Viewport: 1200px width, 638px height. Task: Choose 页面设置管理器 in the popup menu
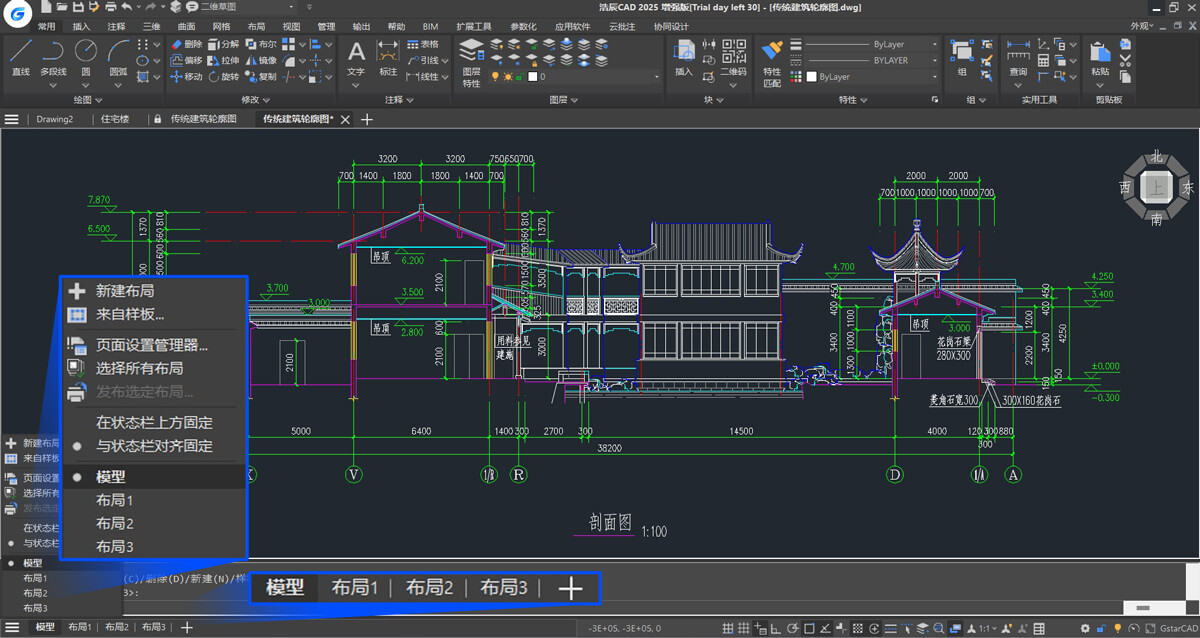tap(151, 346)
